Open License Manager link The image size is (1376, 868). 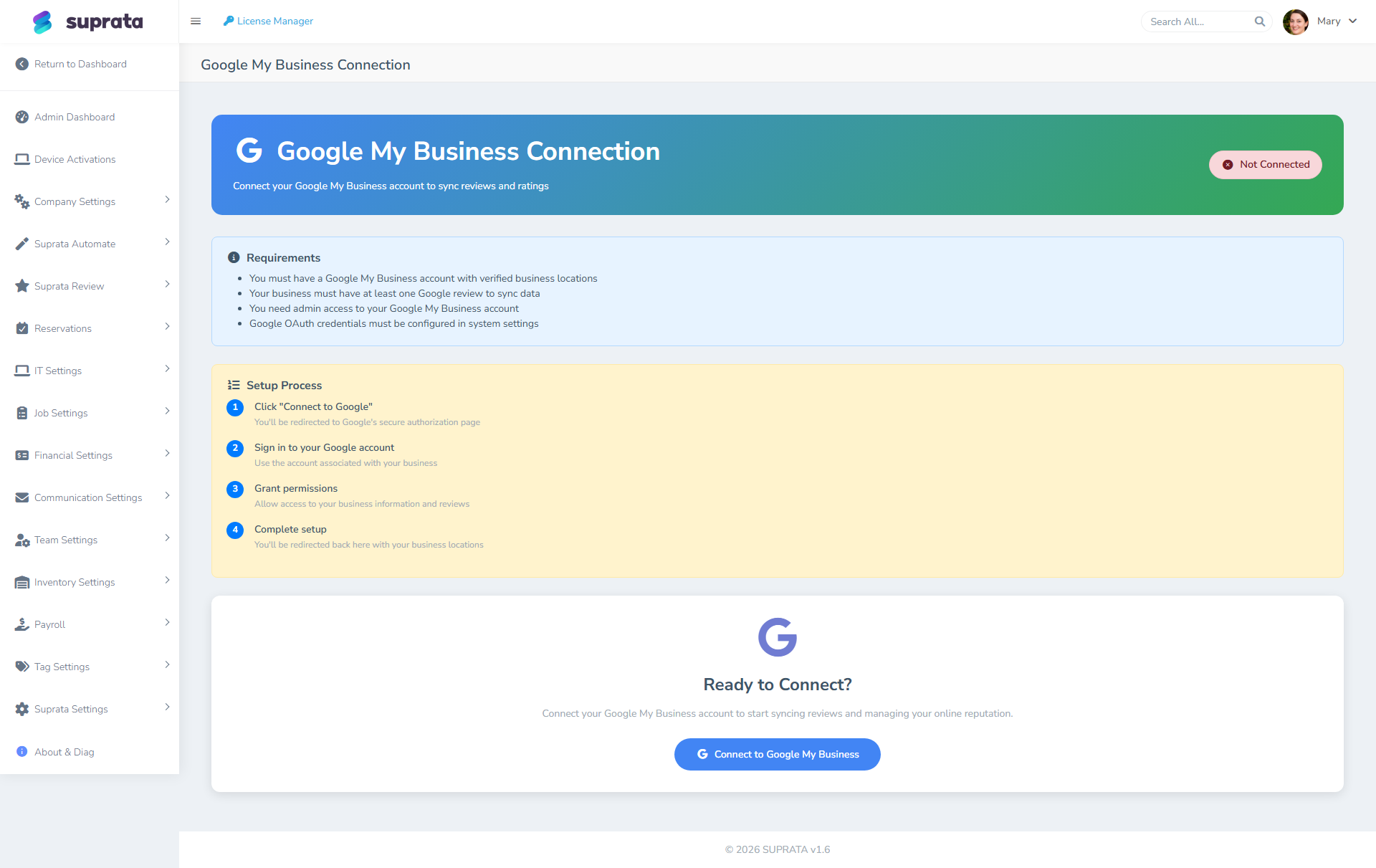[x=268, y=21]
